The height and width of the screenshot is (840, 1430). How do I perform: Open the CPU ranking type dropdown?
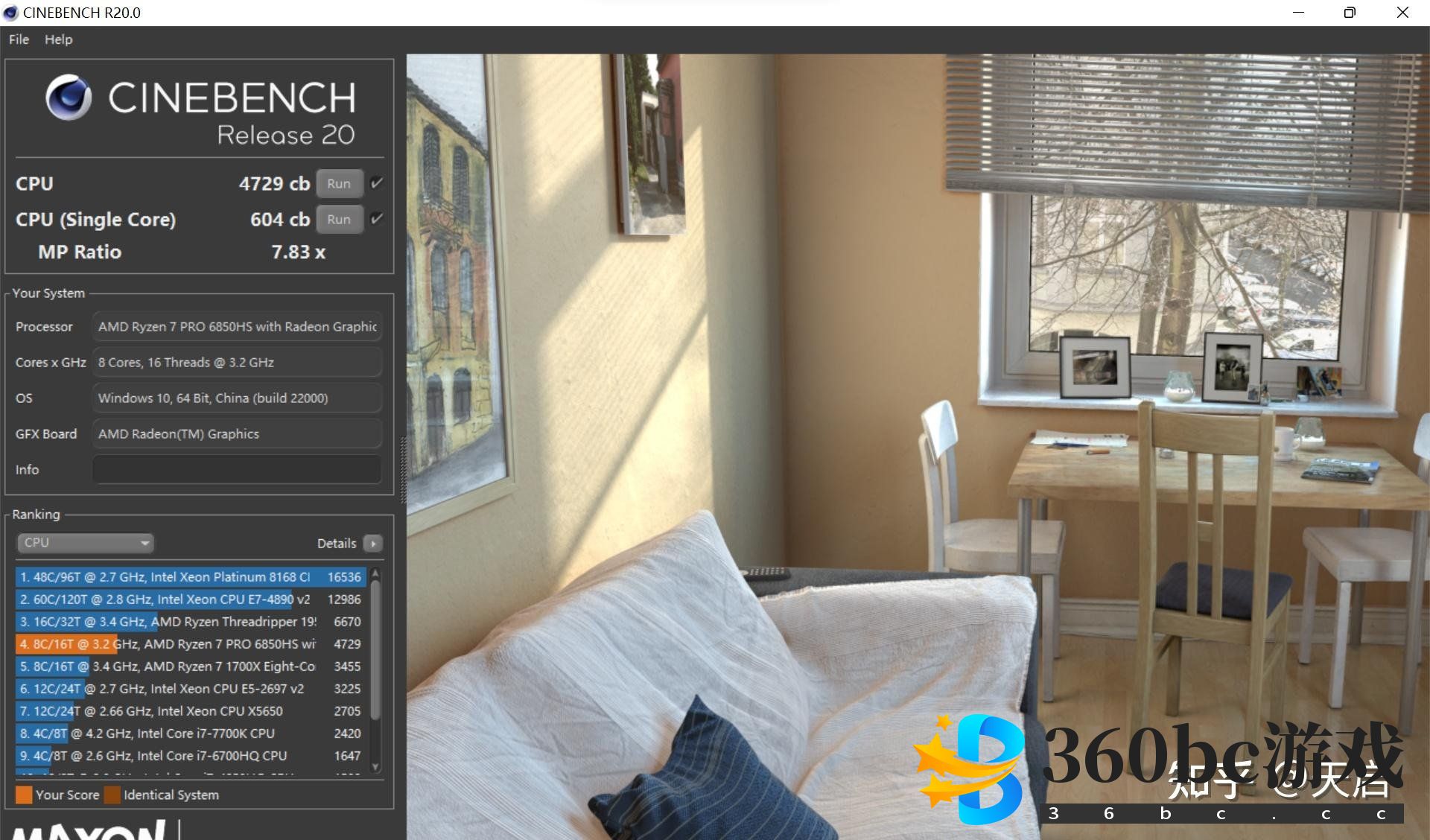pos(85,543)
